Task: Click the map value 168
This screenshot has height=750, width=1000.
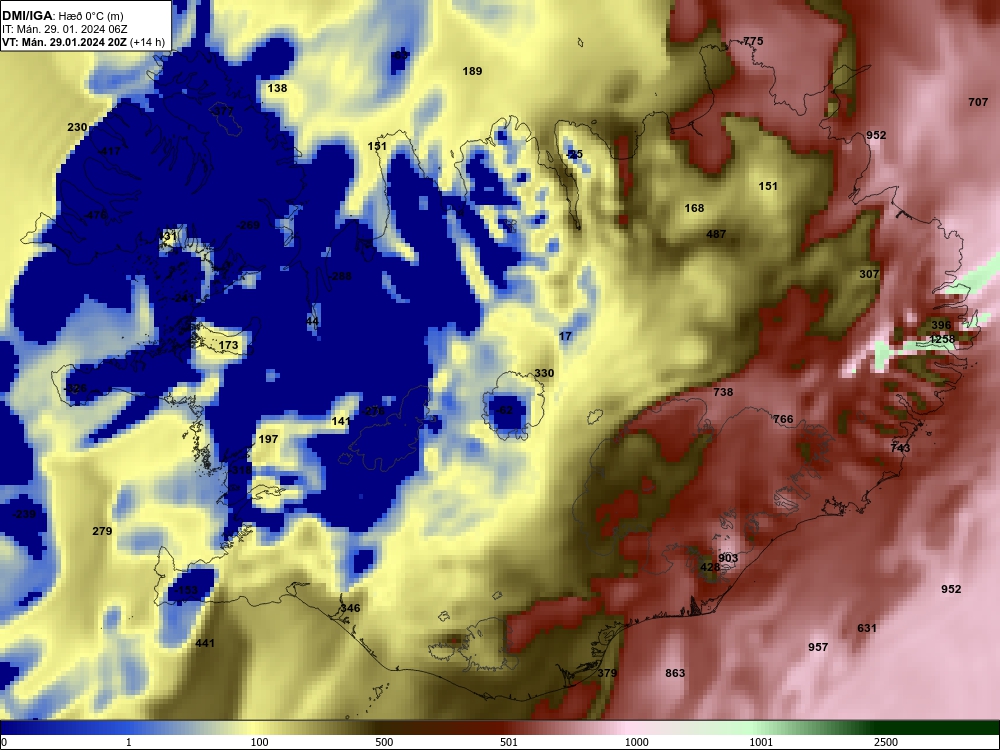Action: coord(694,208)
